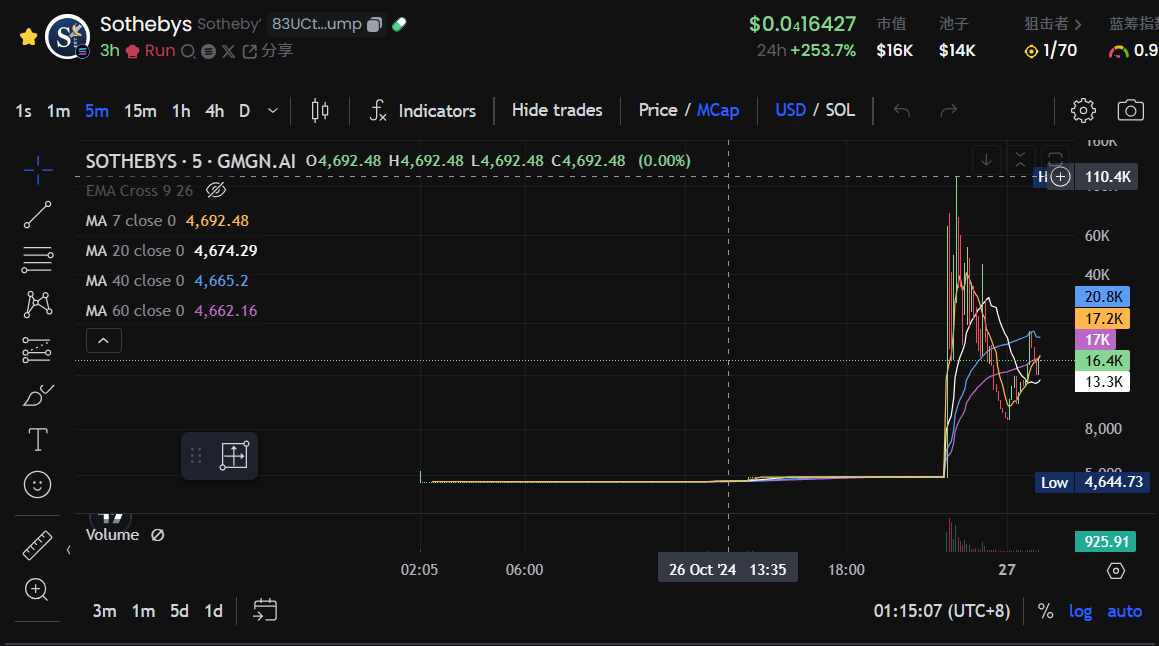1159x646 pixels.
Task: Toggle log scale on price axis
Action: coord(1080,611)
